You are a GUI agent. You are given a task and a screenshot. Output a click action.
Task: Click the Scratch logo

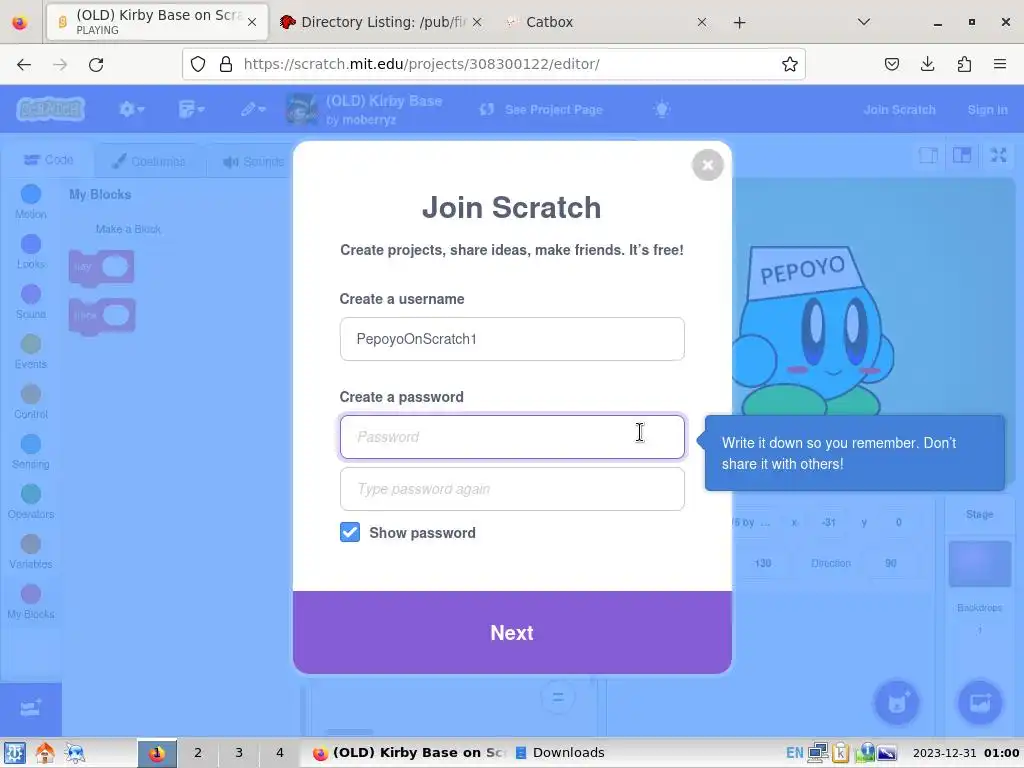pyautogui.click(x=50, y=109)
